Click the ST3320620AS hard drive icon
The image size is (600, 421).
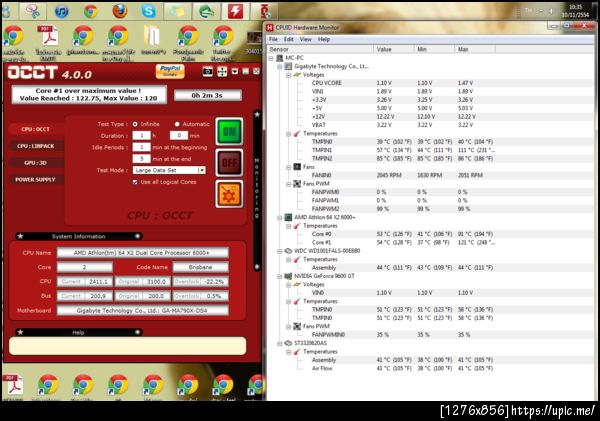(288, 343)
